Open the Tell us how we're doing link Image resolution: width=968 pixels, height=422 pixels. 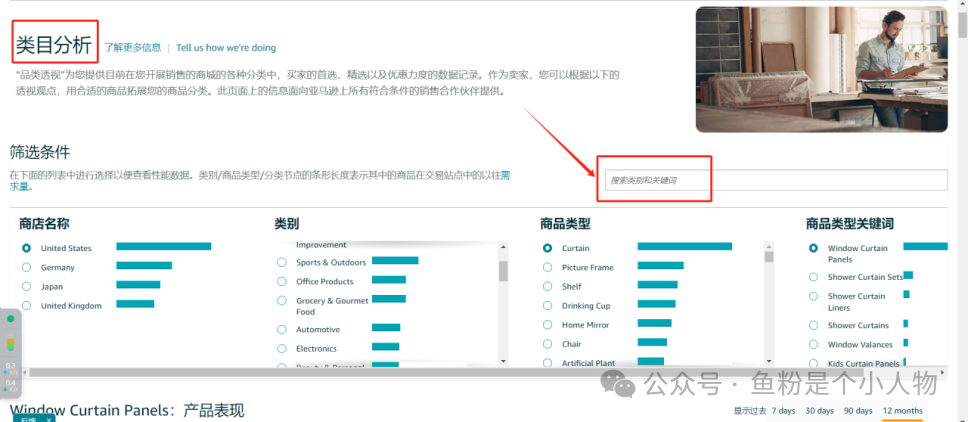click(226, 48)
